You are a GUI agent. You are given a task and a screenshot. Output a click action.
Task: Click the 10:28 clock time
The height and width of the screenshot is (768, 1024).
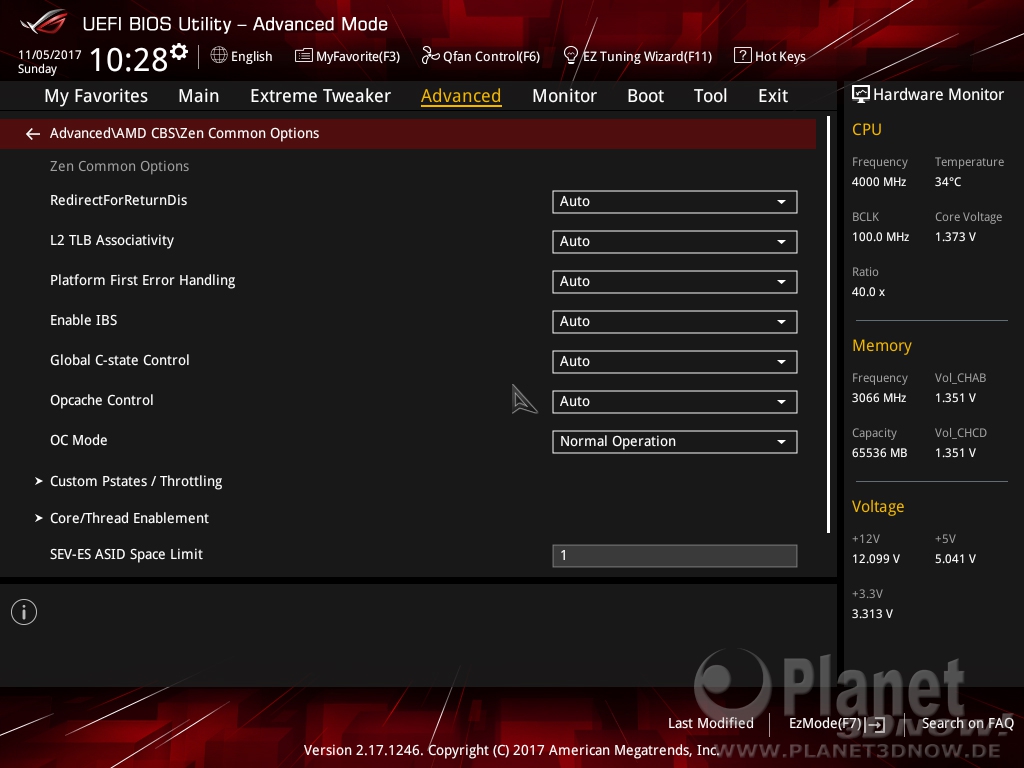point(129,59)
